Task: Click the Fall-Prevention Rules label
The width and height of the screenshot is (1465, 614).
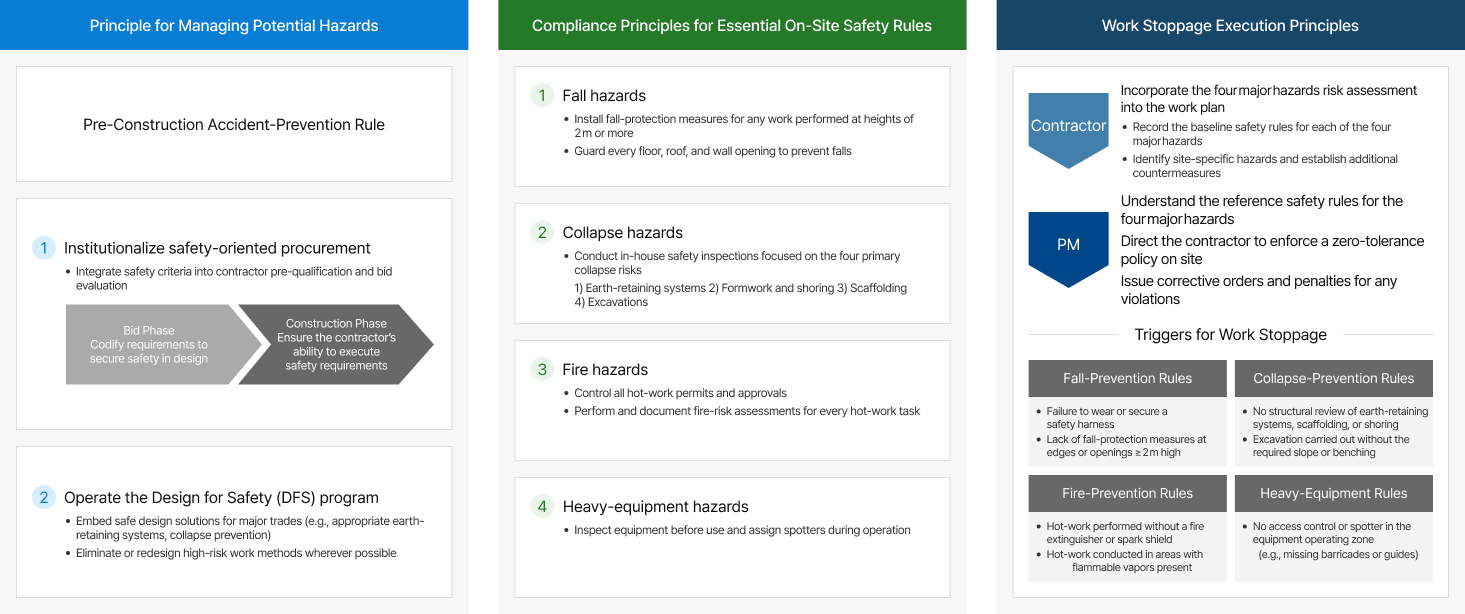Action: click(x=1127, y=378)
